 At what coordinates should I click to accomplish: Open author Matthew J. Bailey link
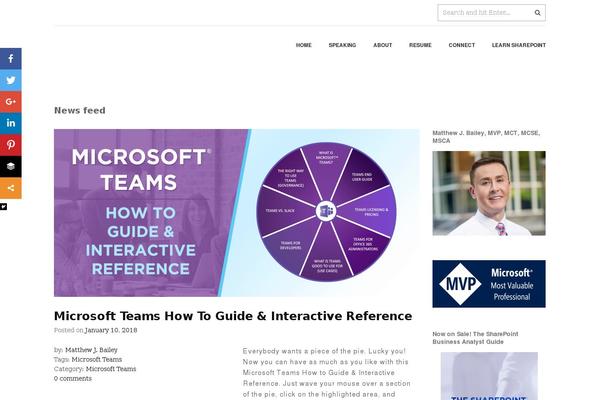91,350
